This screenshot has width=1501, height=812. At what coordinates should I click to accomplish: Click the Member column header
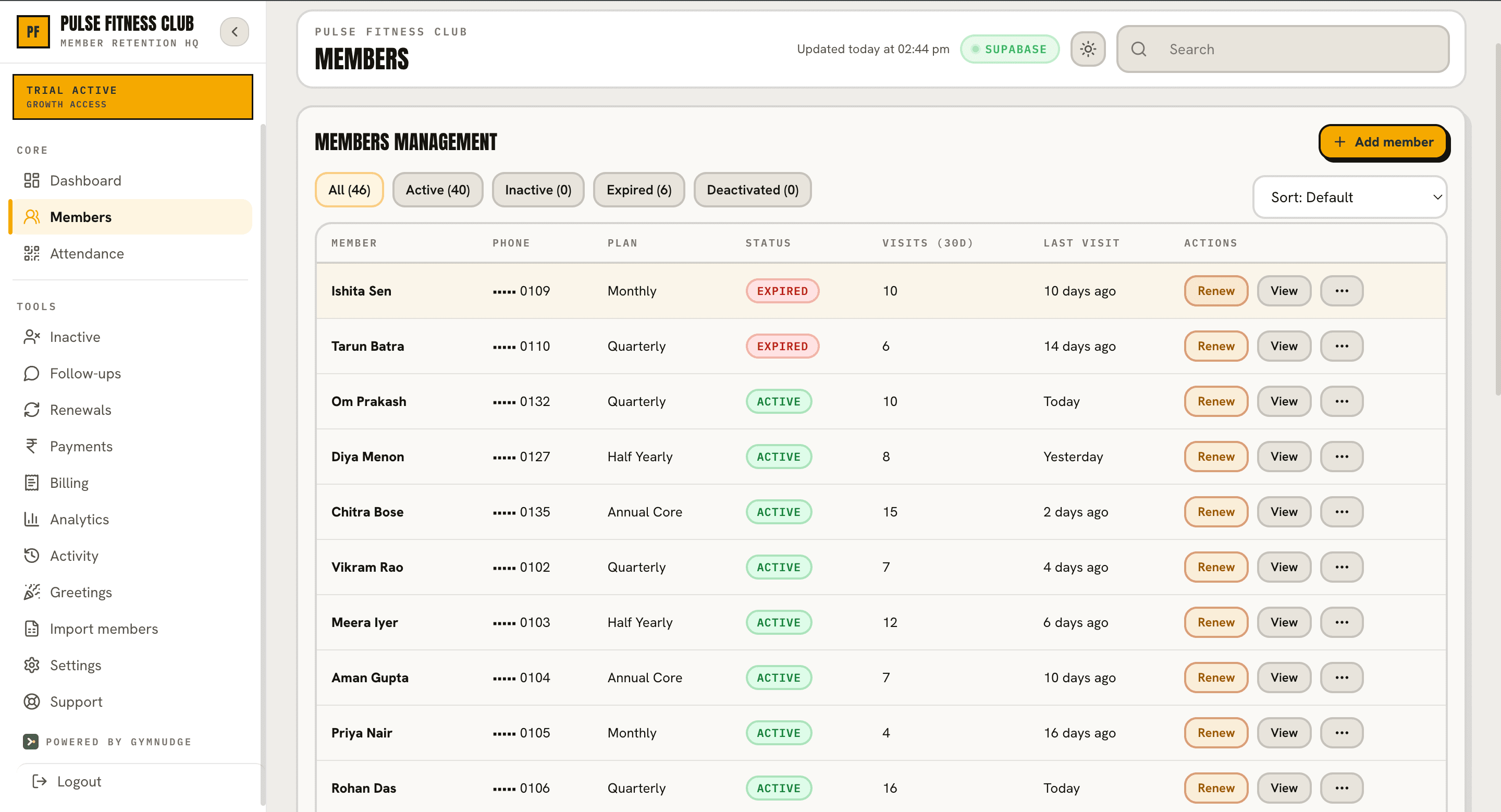point(354,243)
